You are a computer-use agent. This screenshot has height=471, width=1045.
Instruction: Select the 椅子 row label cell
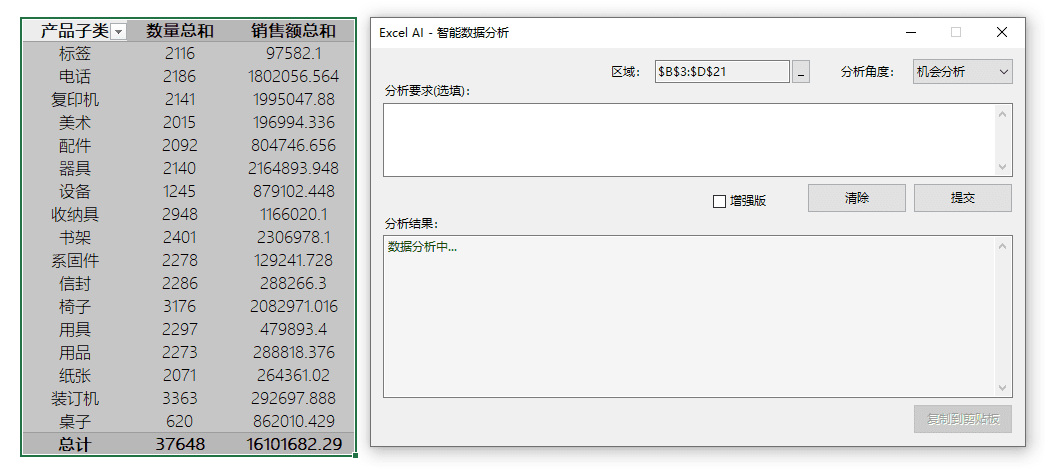pyautogui.click(x=75, y=306)
